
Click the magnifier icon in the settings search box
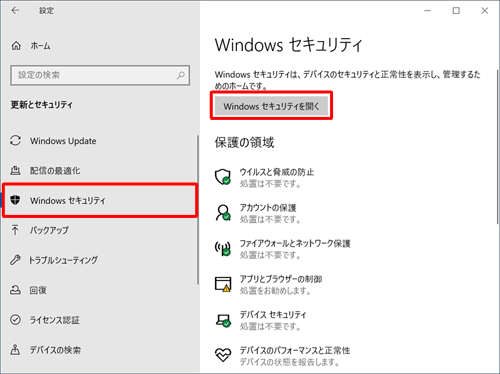(x=180, y=75)
